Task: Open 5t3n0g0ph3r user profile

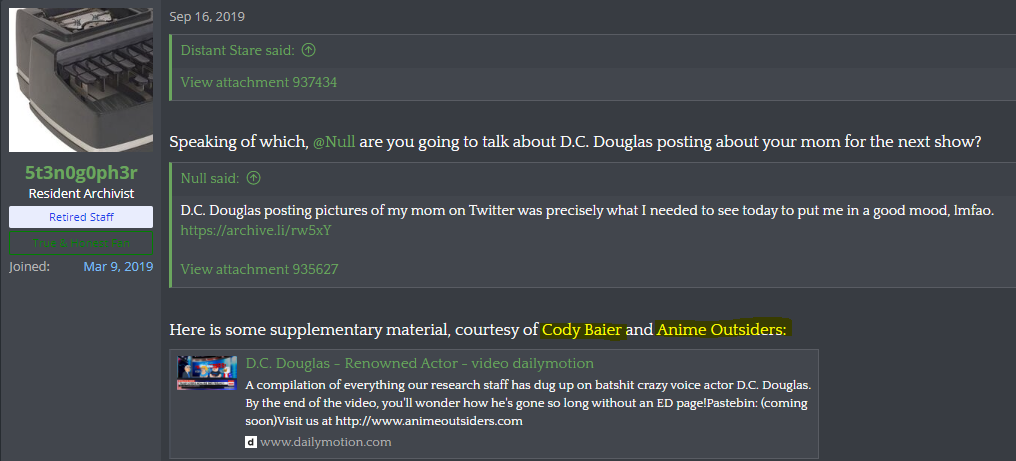Action: point(81,172)
